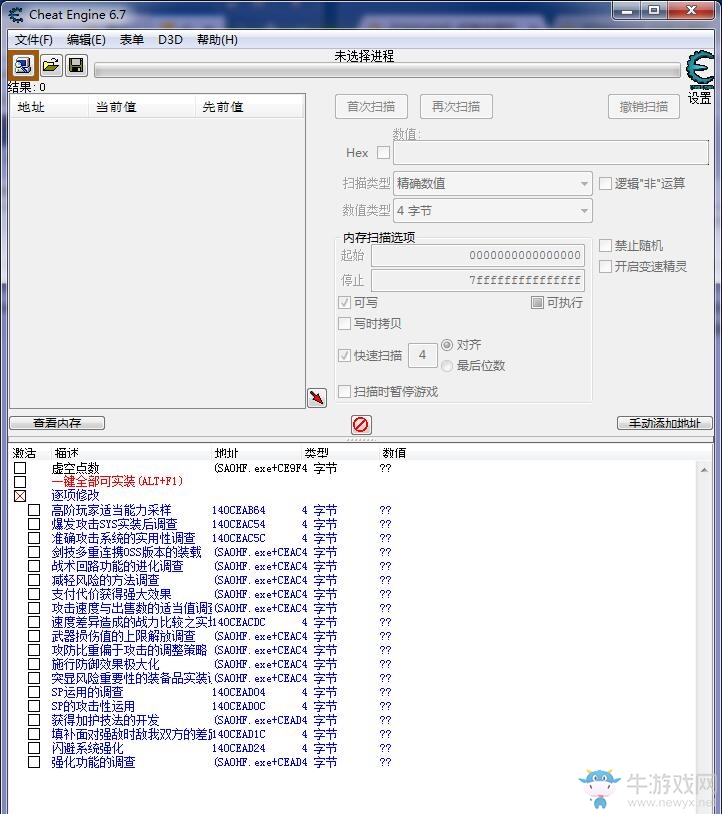
Task: Open the 表单 menu
Action: pos(132,40)
